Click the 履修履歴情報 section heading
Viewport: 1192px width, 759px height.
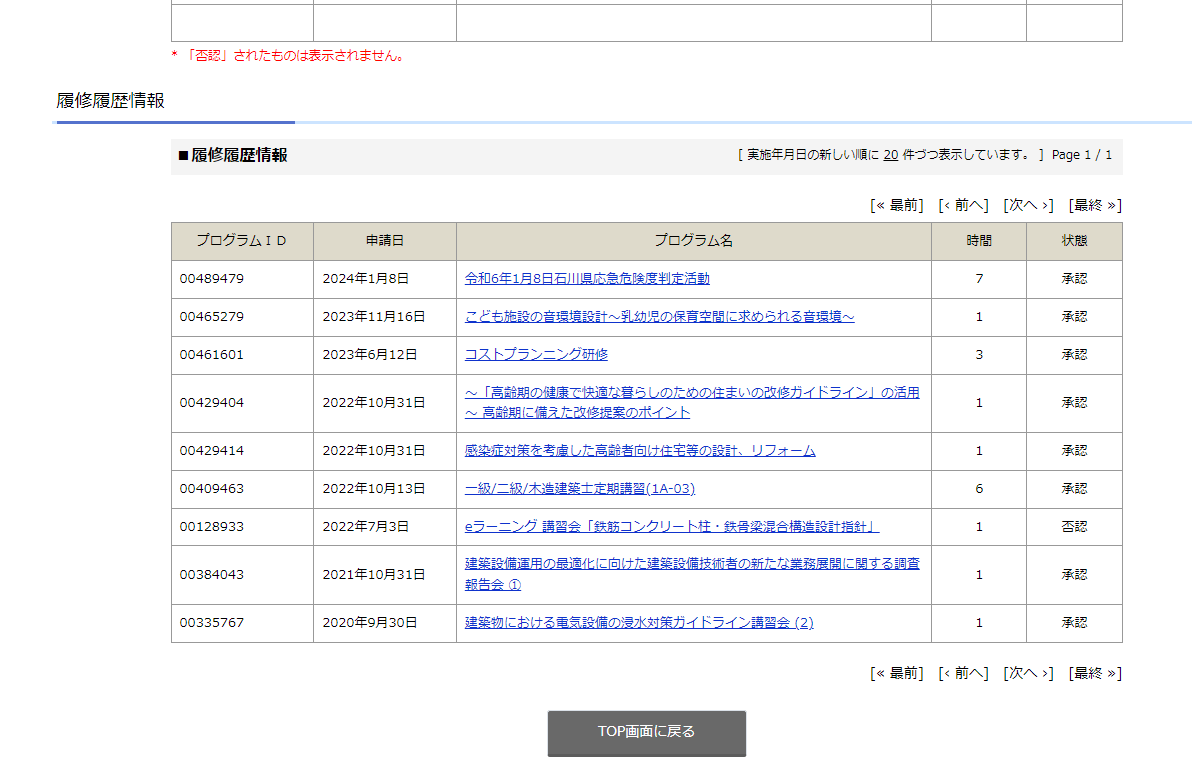(110, 100)
